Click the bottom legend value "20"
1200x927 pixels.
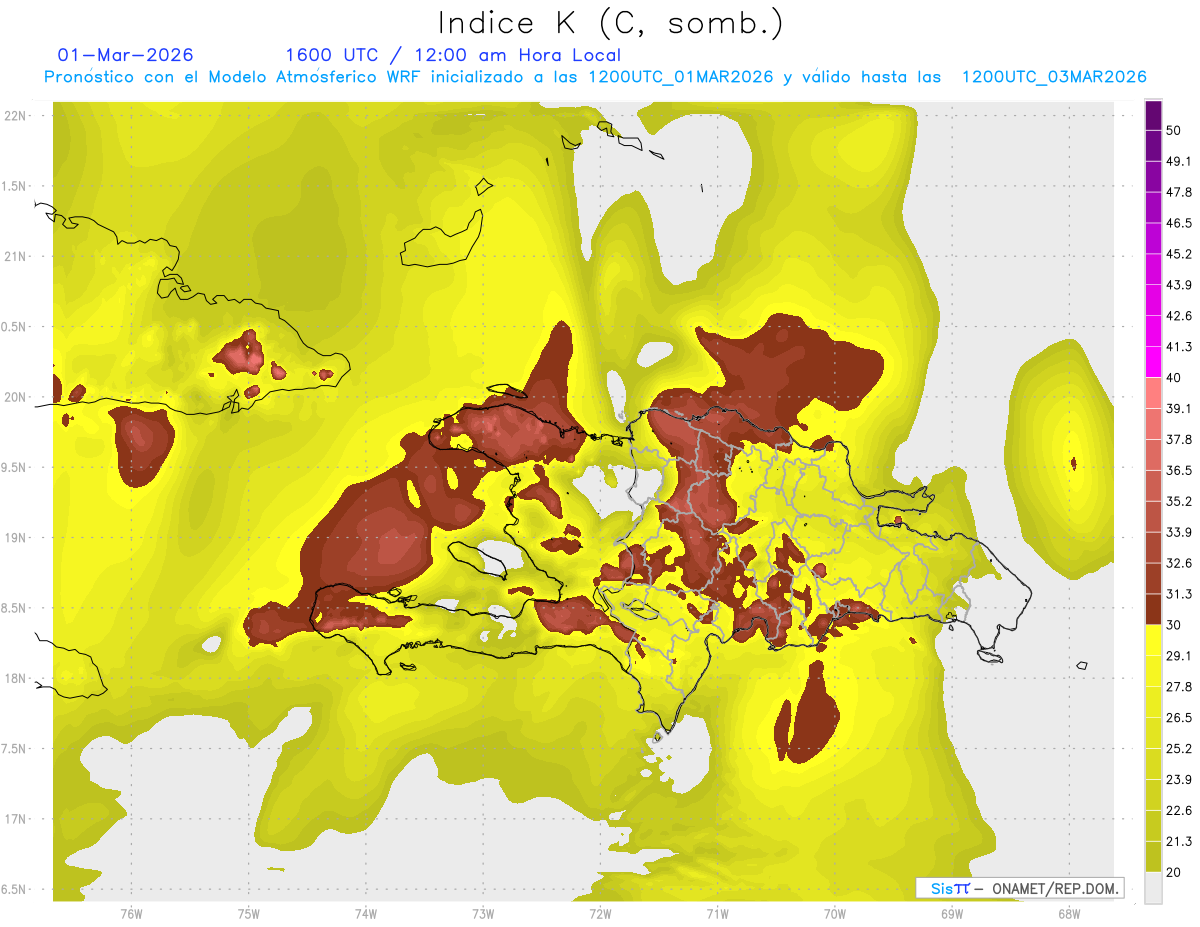tap(1175, 872)
